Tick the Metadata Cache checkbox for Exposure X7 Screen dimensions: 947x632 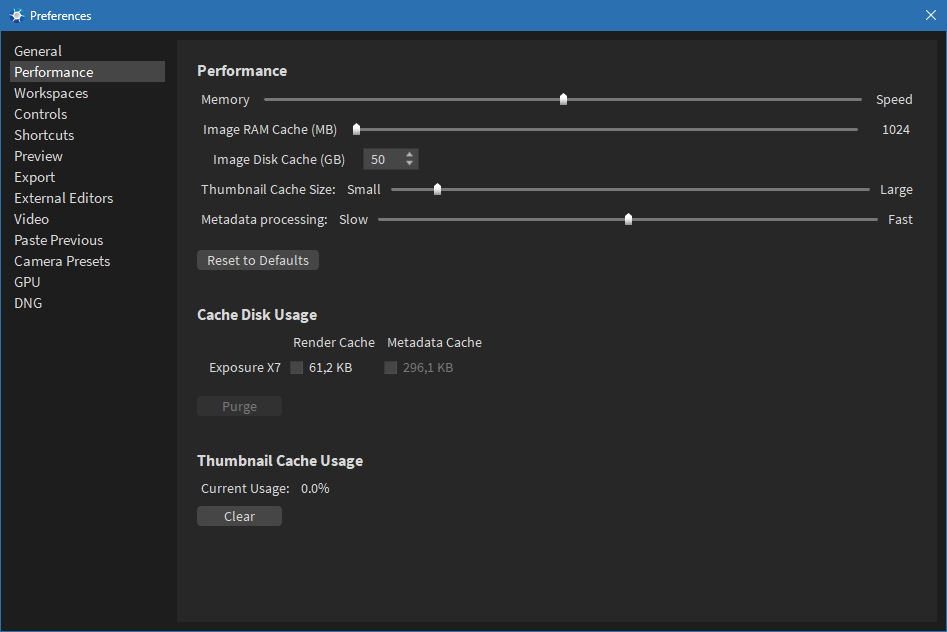(x=391, y=367)
